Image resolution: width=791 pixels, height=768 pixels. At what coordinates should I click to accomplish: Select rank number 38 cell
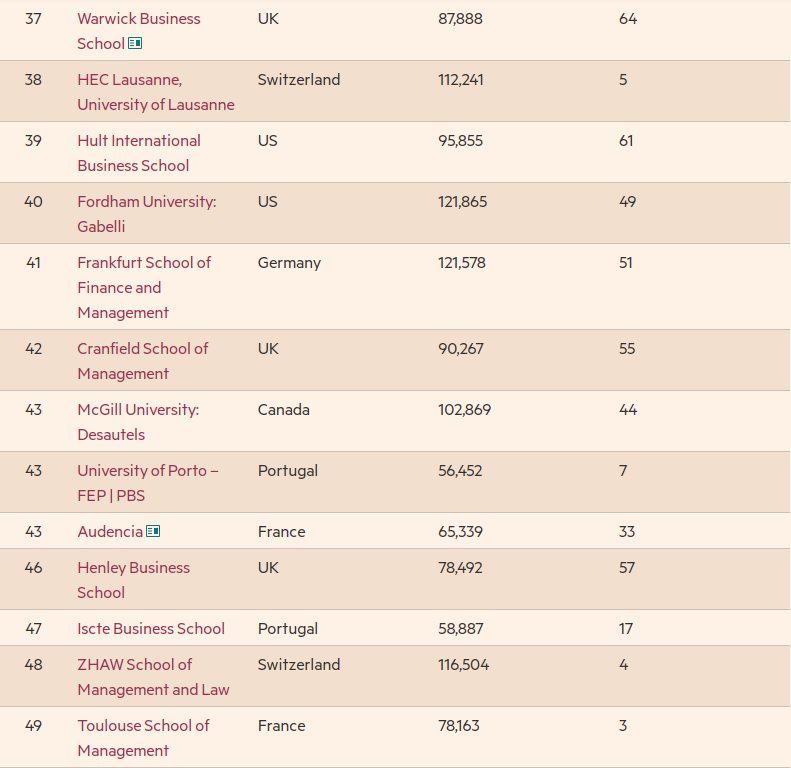pos(33,80)
